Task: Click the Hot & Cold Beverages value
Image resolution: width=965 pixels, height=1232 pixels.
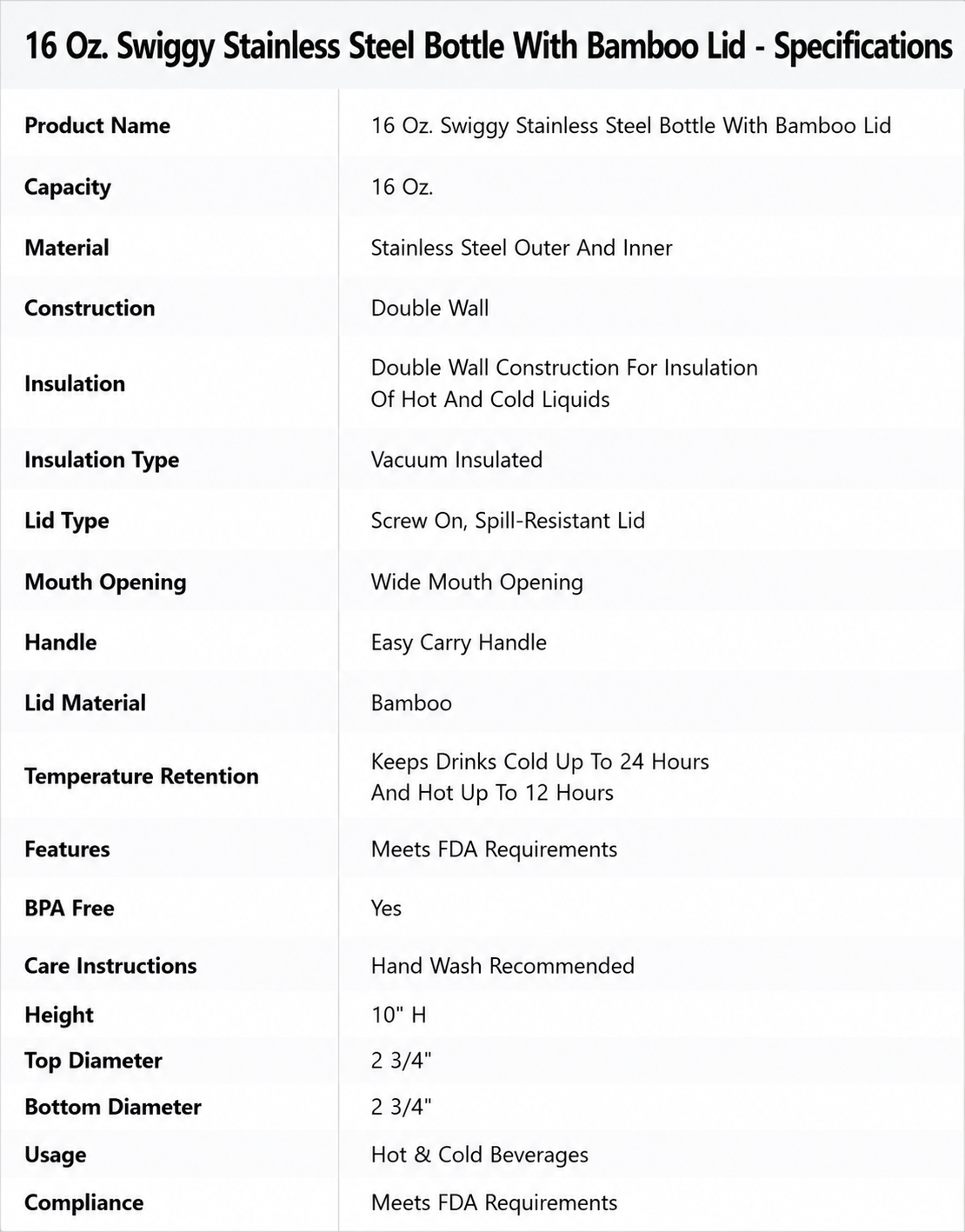Action: (x=480, y=1155)
